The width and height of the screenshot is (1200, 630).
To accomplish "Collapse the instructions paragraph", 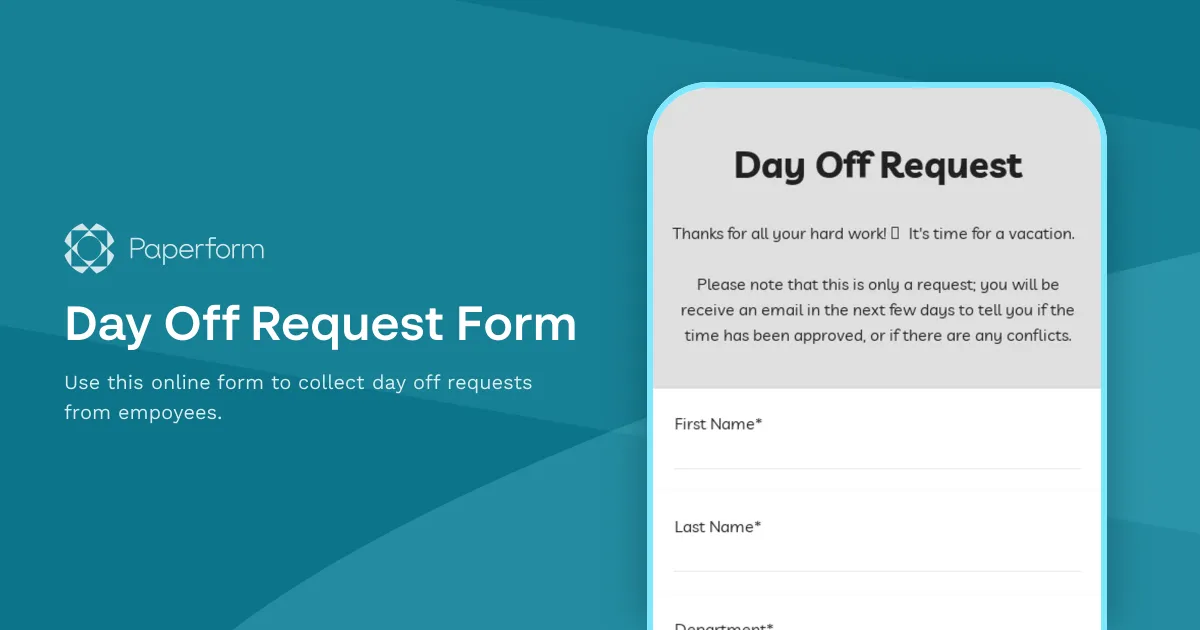I will tap(877, 310).
